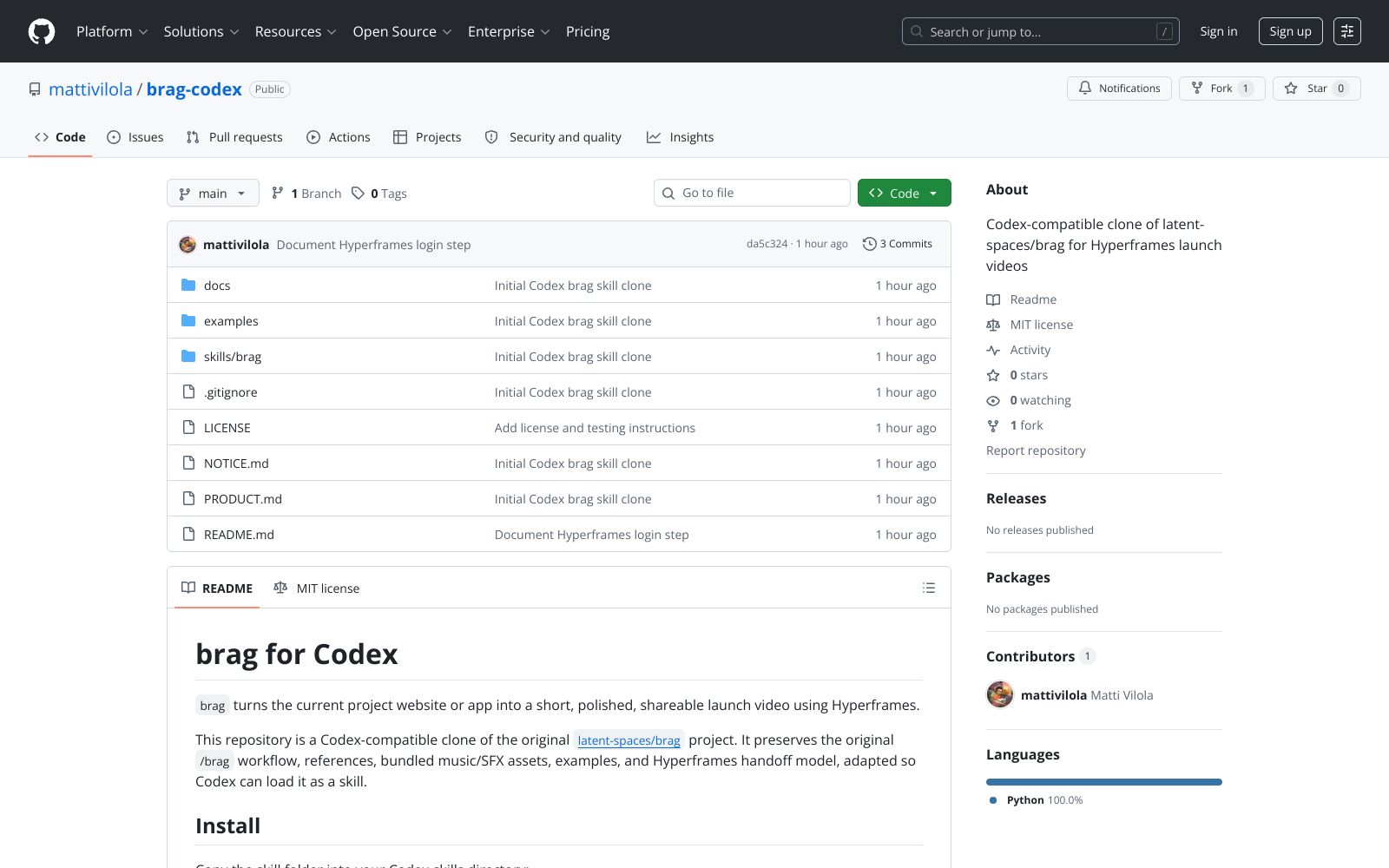Expand the Enterprise menu
Screen dimensions: 1389x868
(509, 31)
